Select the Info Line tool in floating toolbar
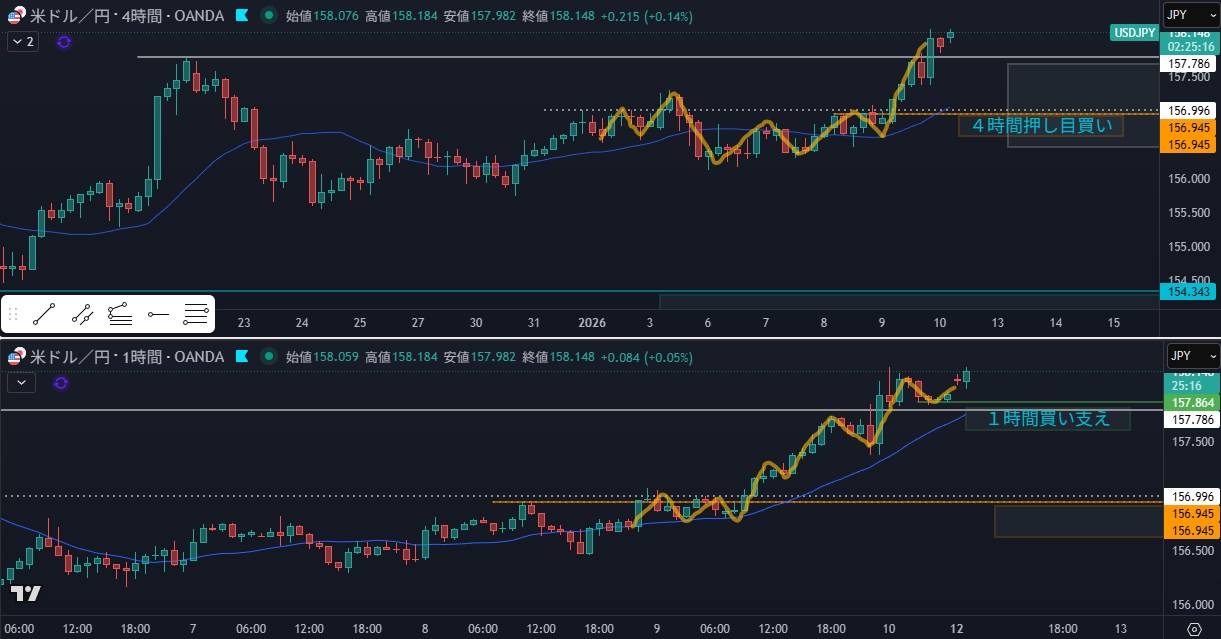 click(x=82, y=316)
